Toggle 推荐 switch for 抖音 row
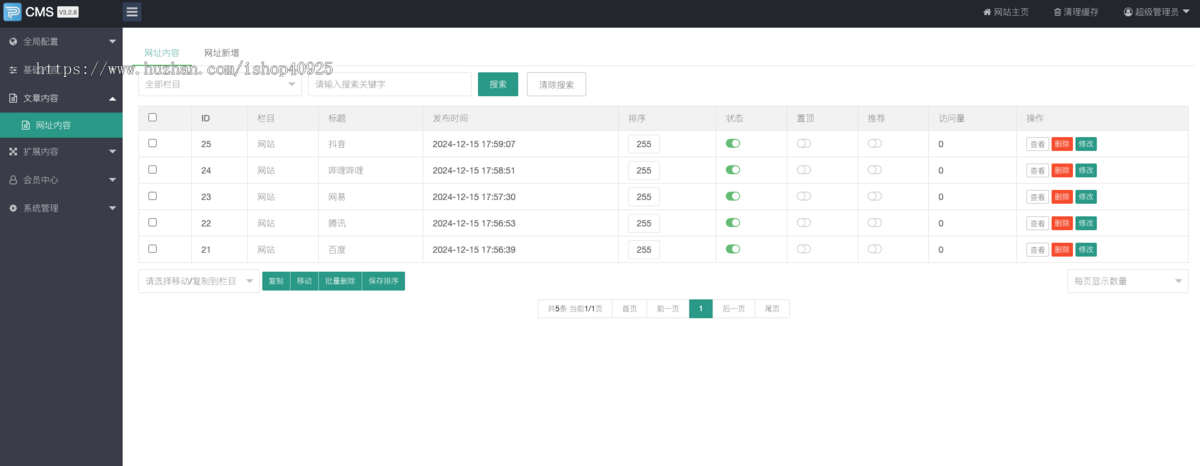Viewport: 1200px width, 466px height. click(x=875, y=144)
